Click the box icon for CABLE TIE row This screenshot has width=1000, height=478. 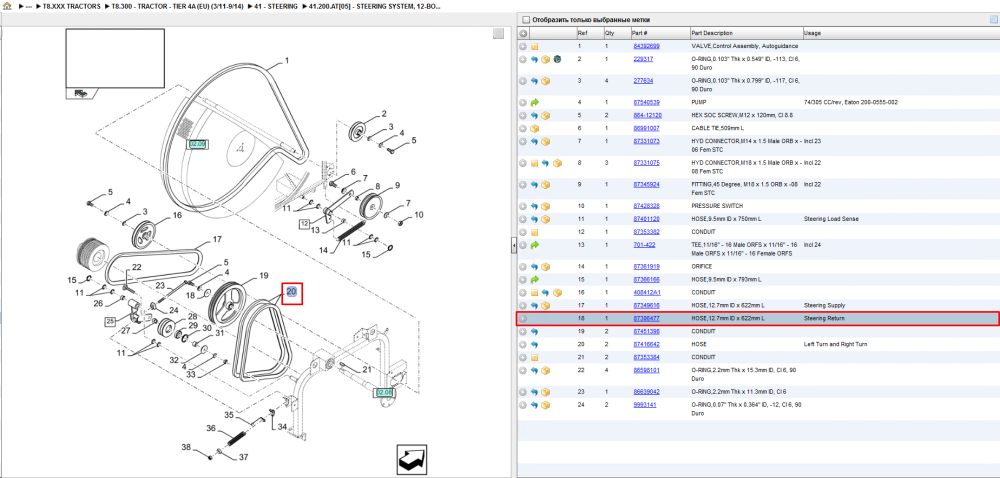click(534, 128)
